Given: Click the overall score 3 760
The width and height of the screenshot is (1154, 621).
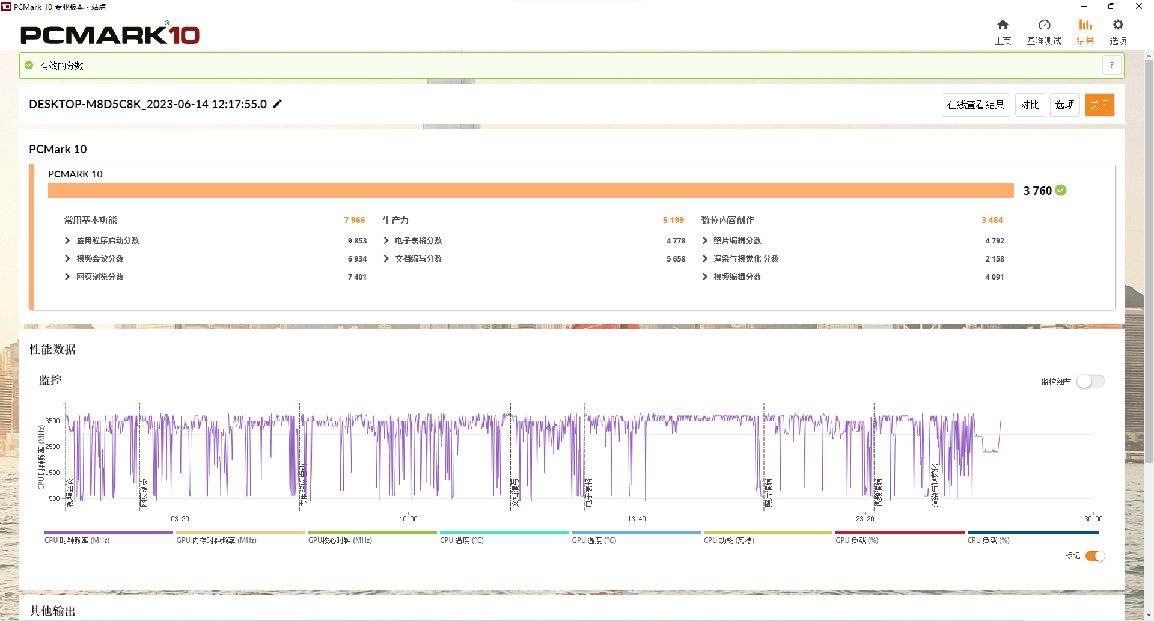Looking at the screenshot, I should click(x=1037, y=191).
